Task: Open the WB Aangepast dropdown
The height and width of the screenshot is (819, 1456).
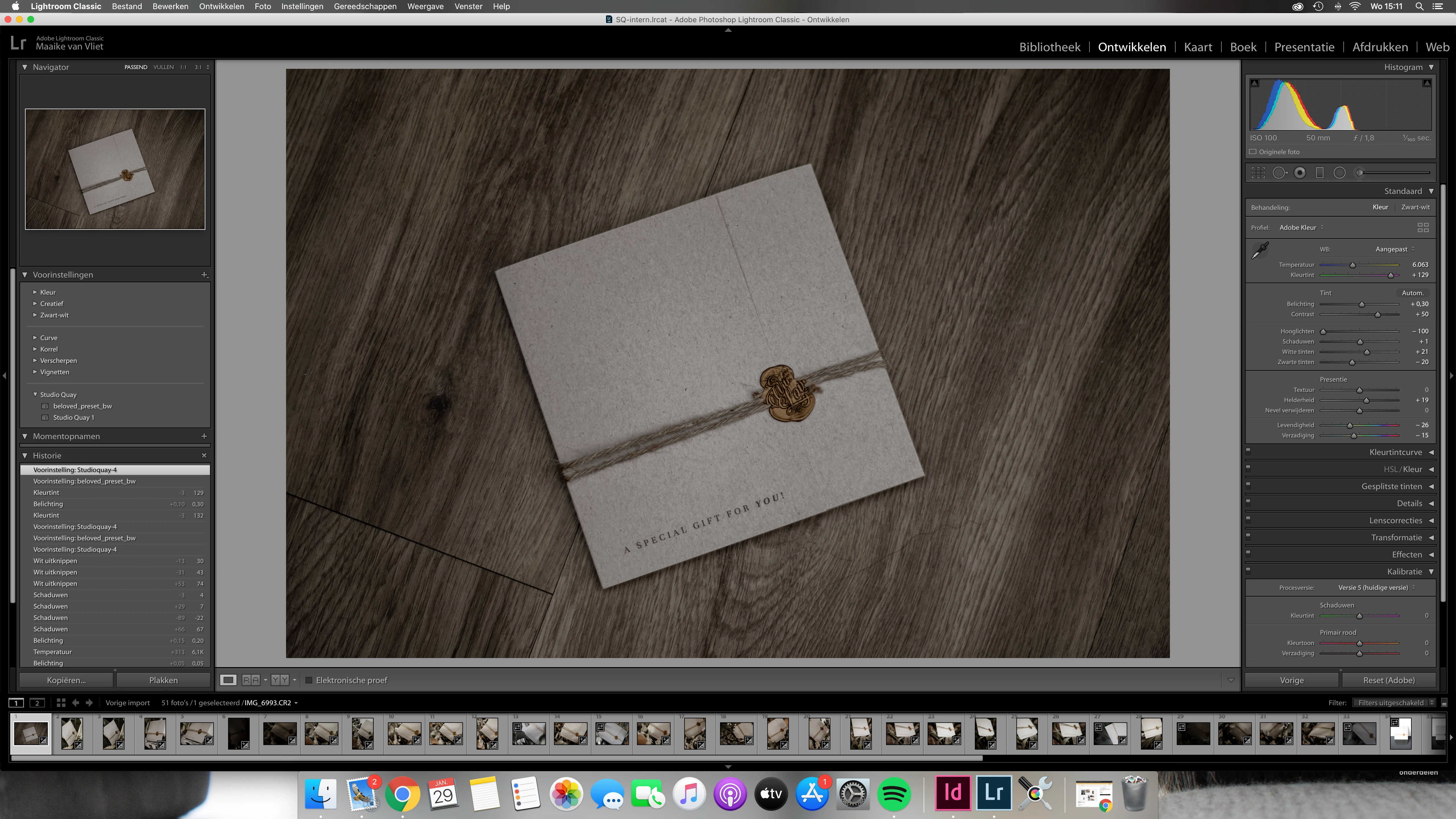Action: tap(1394, 249)
